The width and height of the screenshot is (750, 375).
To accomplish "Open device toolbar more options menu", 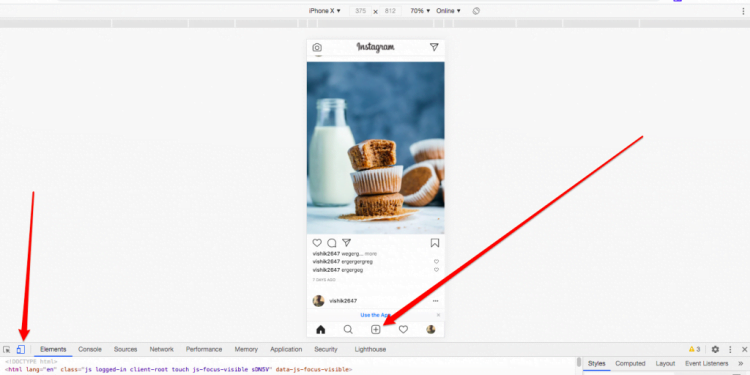I will [743, 11].
